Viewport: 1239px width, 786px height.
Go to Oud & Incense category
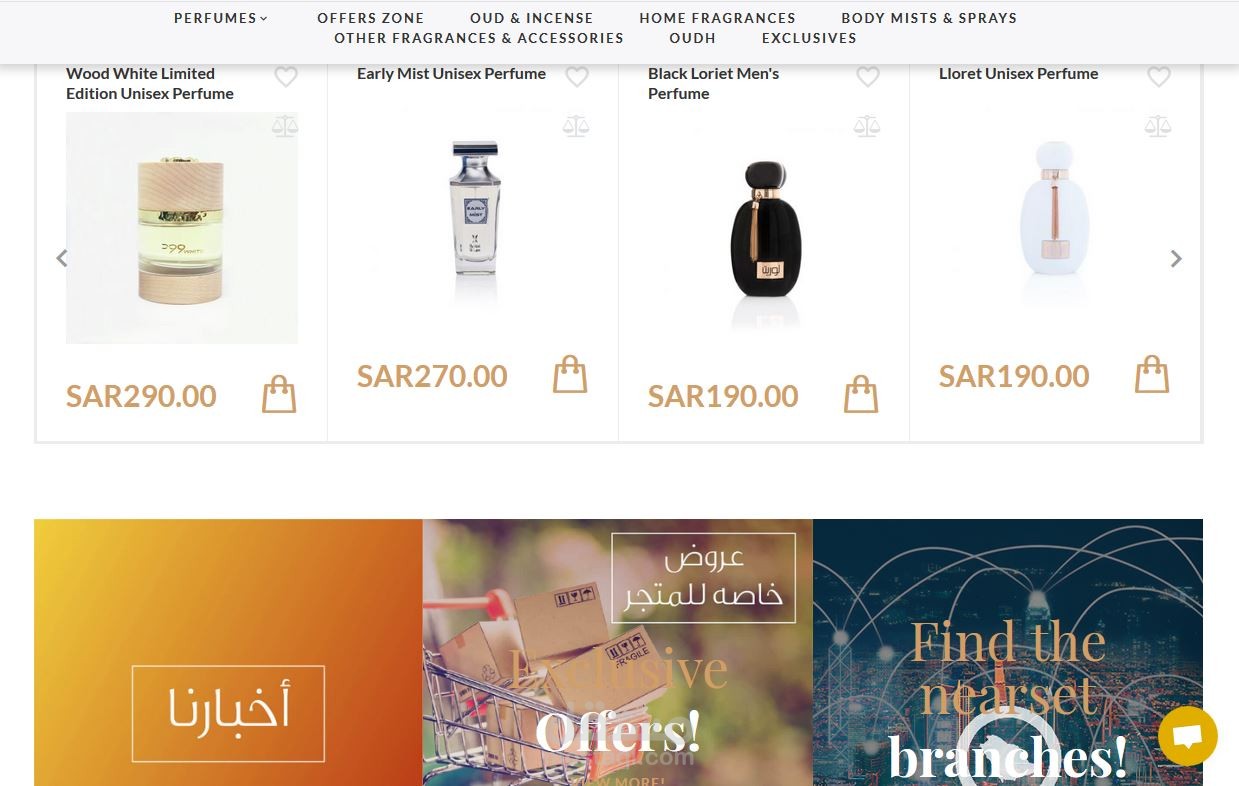[532, 18]
